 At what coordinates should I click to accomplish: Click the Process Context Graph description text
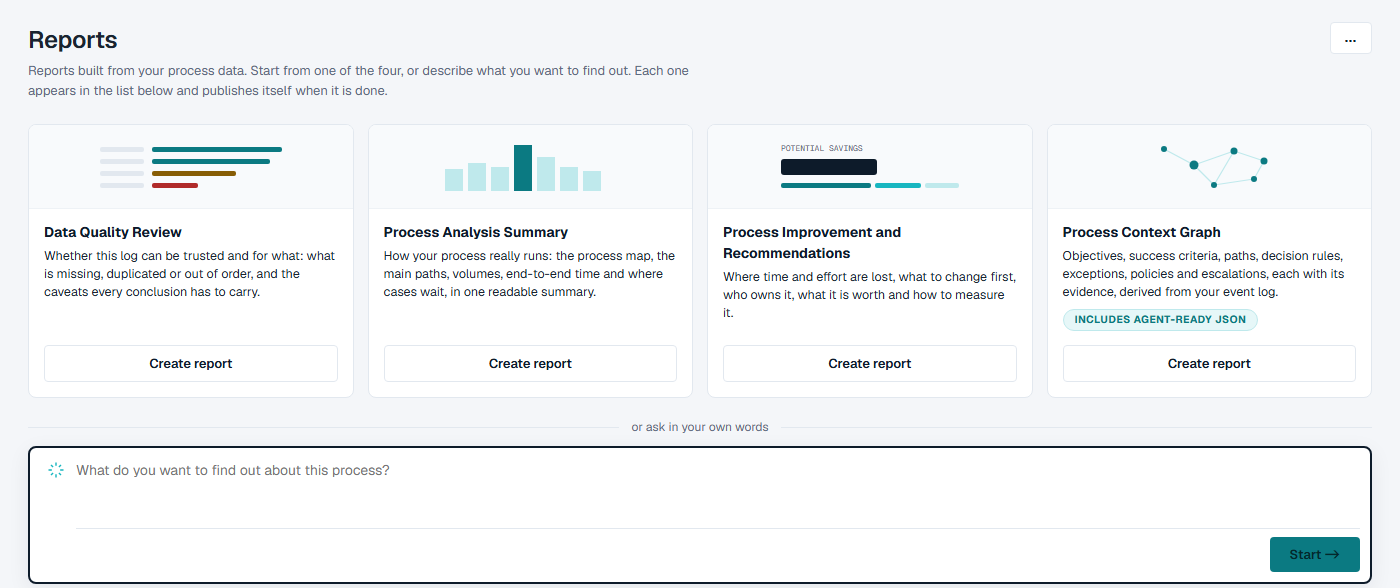tap(1205, 274)
